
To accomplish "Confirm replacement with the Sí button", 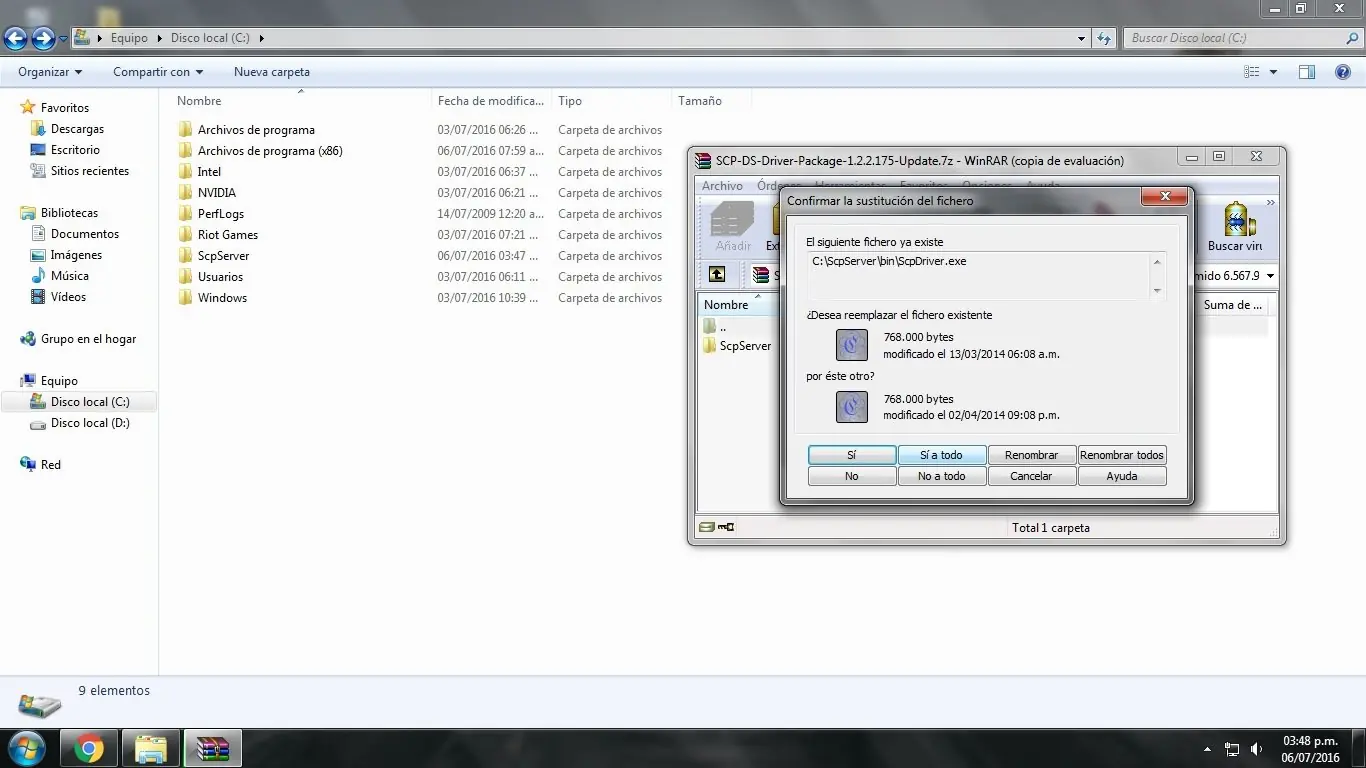I will click(852, 455).
